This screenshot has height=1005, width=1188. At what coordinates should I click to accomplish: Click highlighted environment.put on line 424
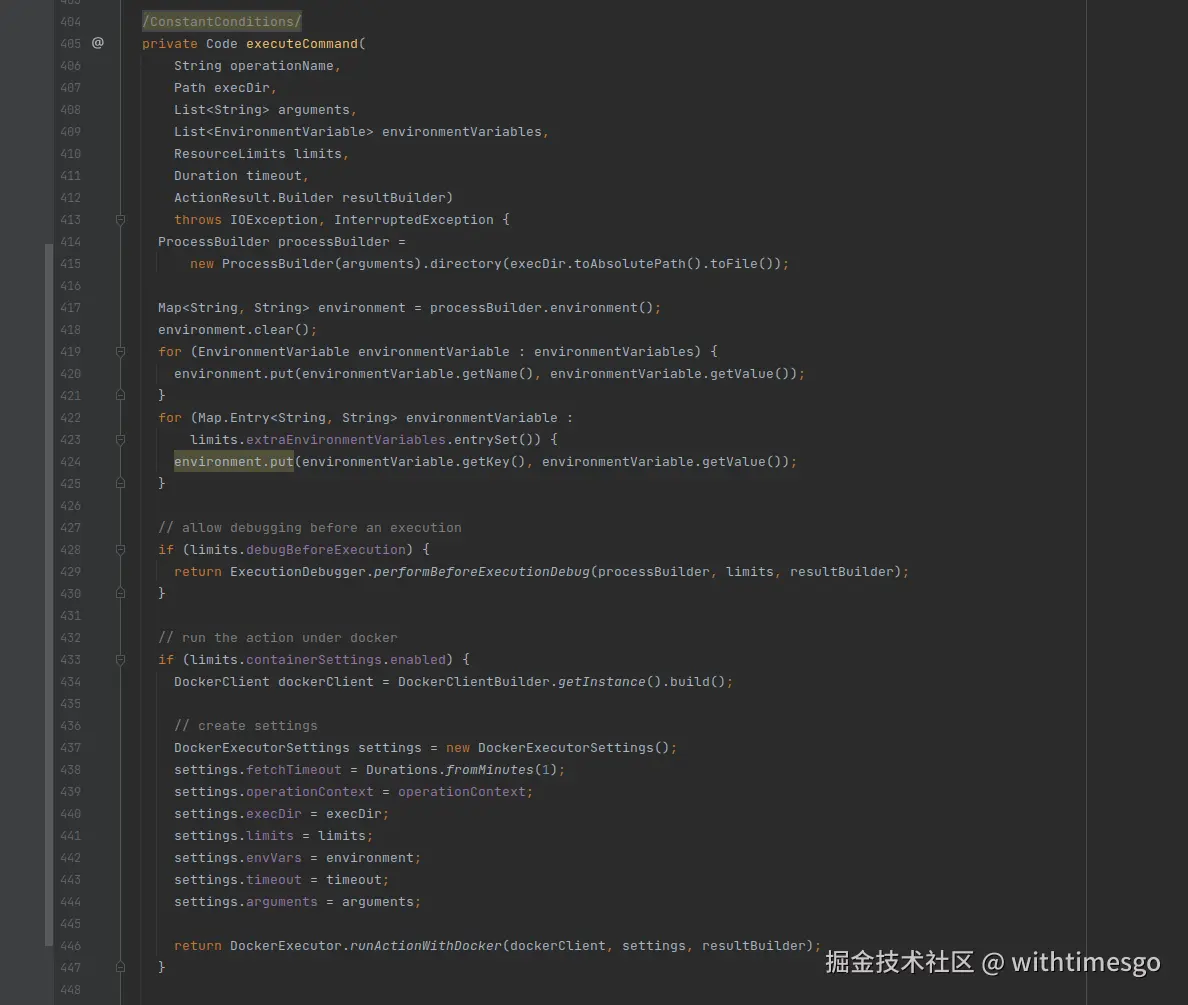tap(233, 462)
